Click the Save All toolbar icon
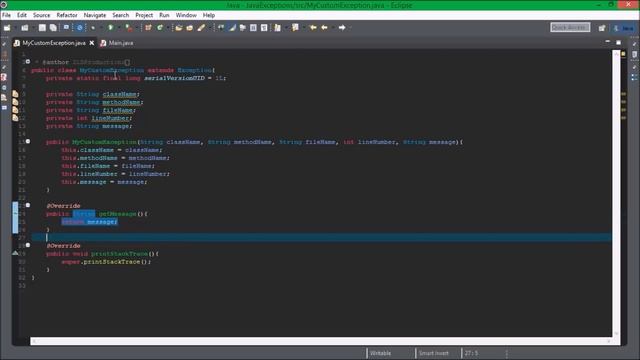 click(53, 28)
